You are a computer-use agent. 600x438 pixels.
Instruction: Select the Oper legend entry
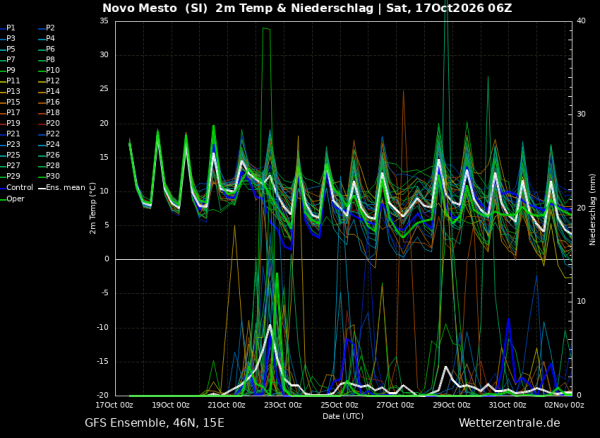click(12, 199)
